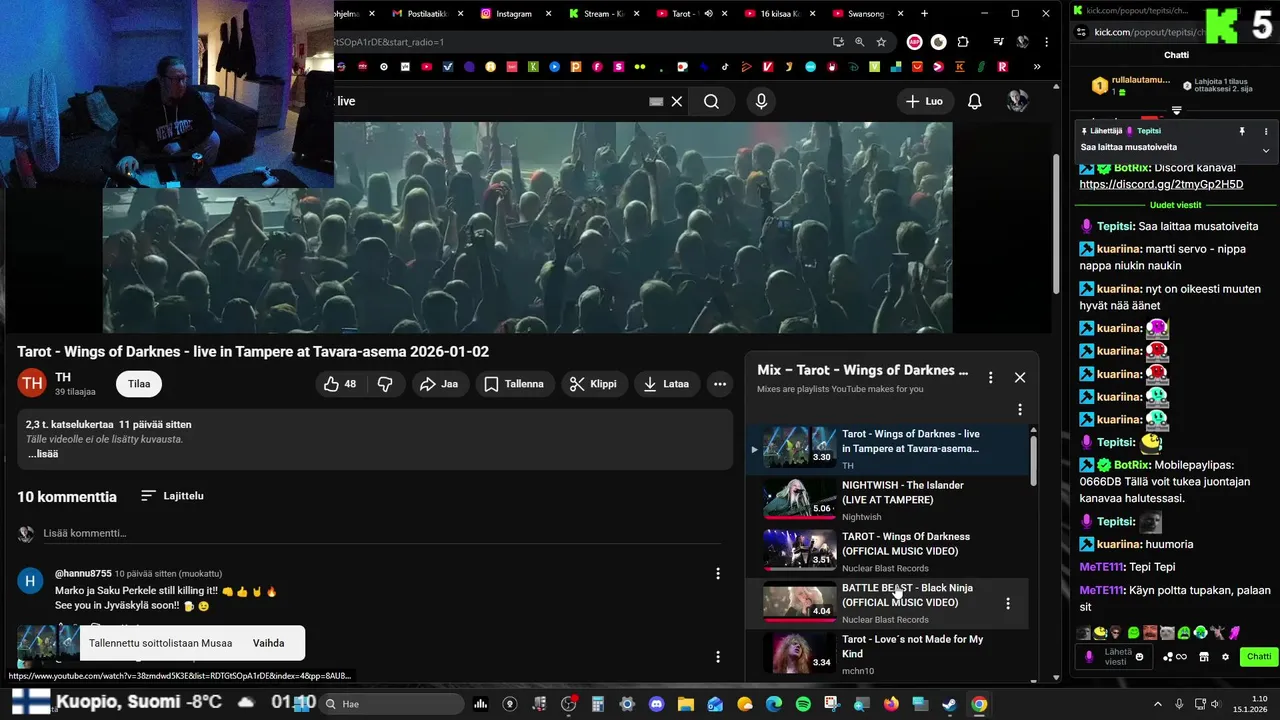The height and width of the screenshot is (720, 1280).
Task: Switch to the 16 kiisaa tab
Action: (x=778, y=14)
